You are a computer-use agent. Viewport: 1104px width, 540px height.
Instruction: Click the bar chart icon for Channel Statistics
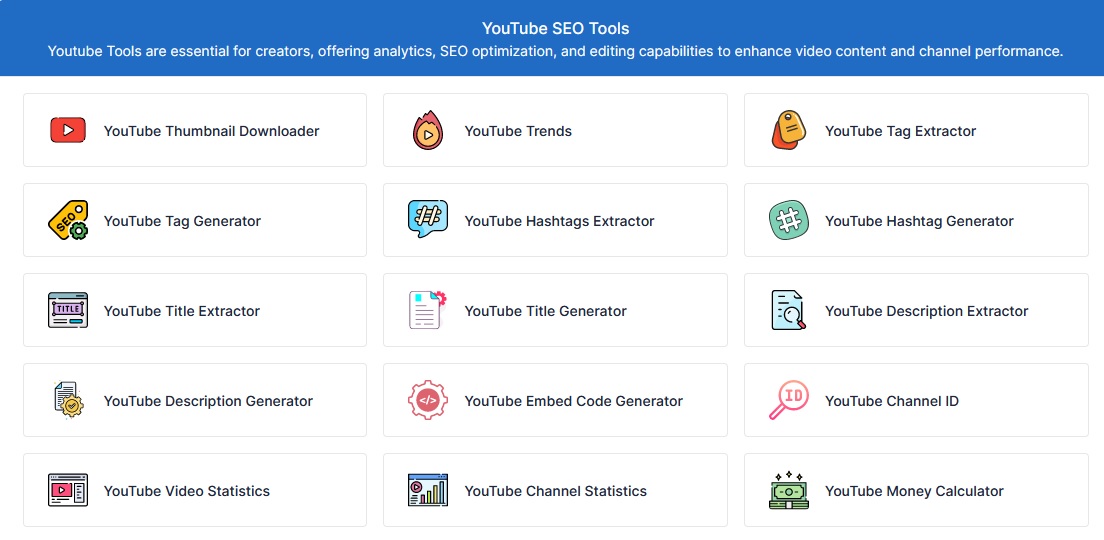click(428, 490)
